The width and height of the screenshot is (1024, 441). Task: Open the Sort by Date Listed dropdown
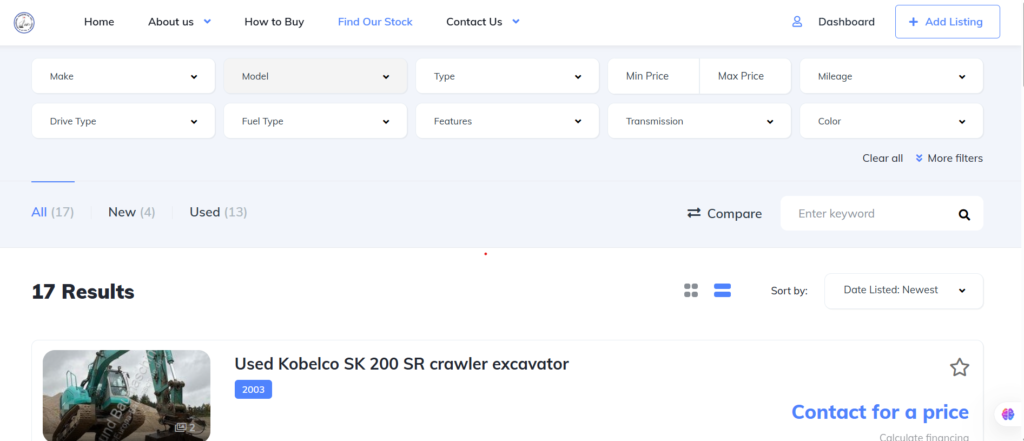point(903,291)
